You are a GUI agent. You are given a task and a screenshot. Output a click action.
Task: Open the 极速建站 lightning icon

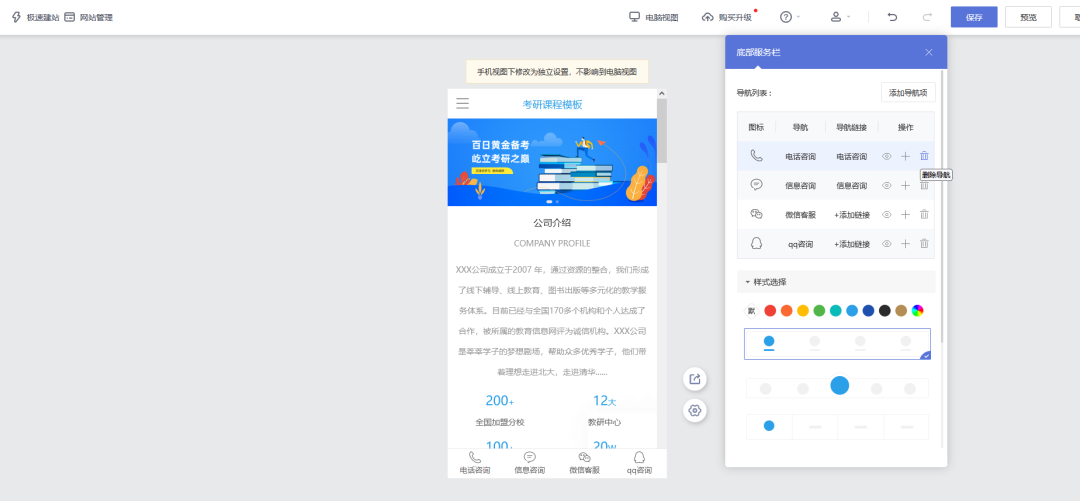click(17, 17)
